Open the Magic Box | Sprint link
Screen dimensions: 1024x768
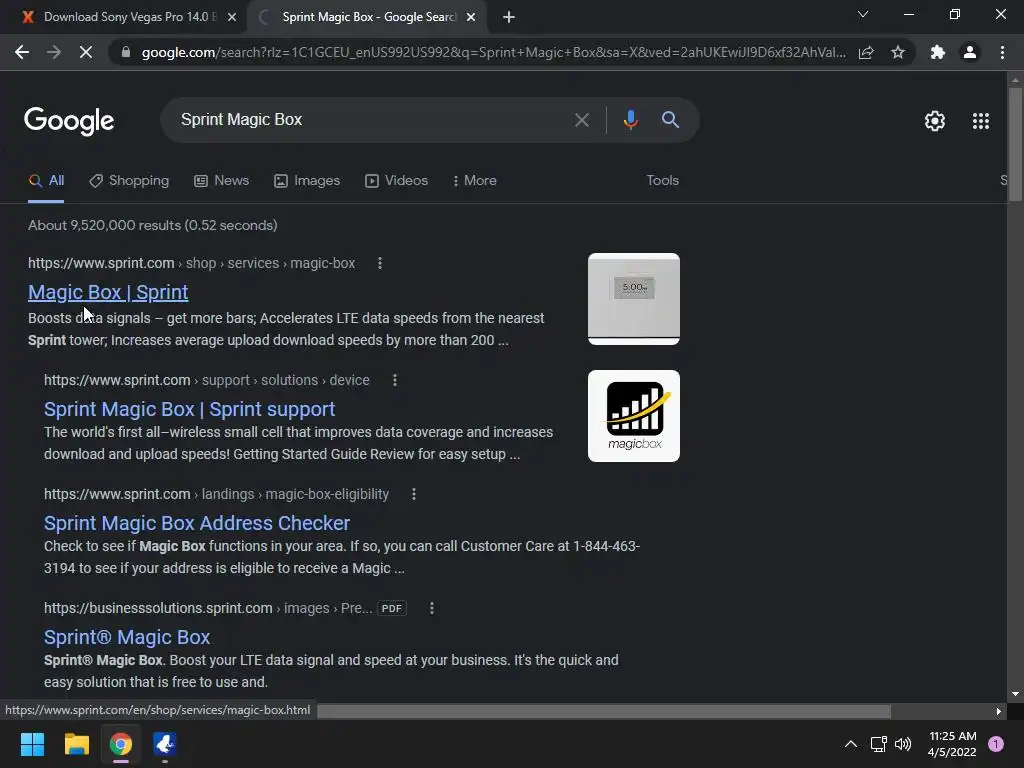coord(108,292)
